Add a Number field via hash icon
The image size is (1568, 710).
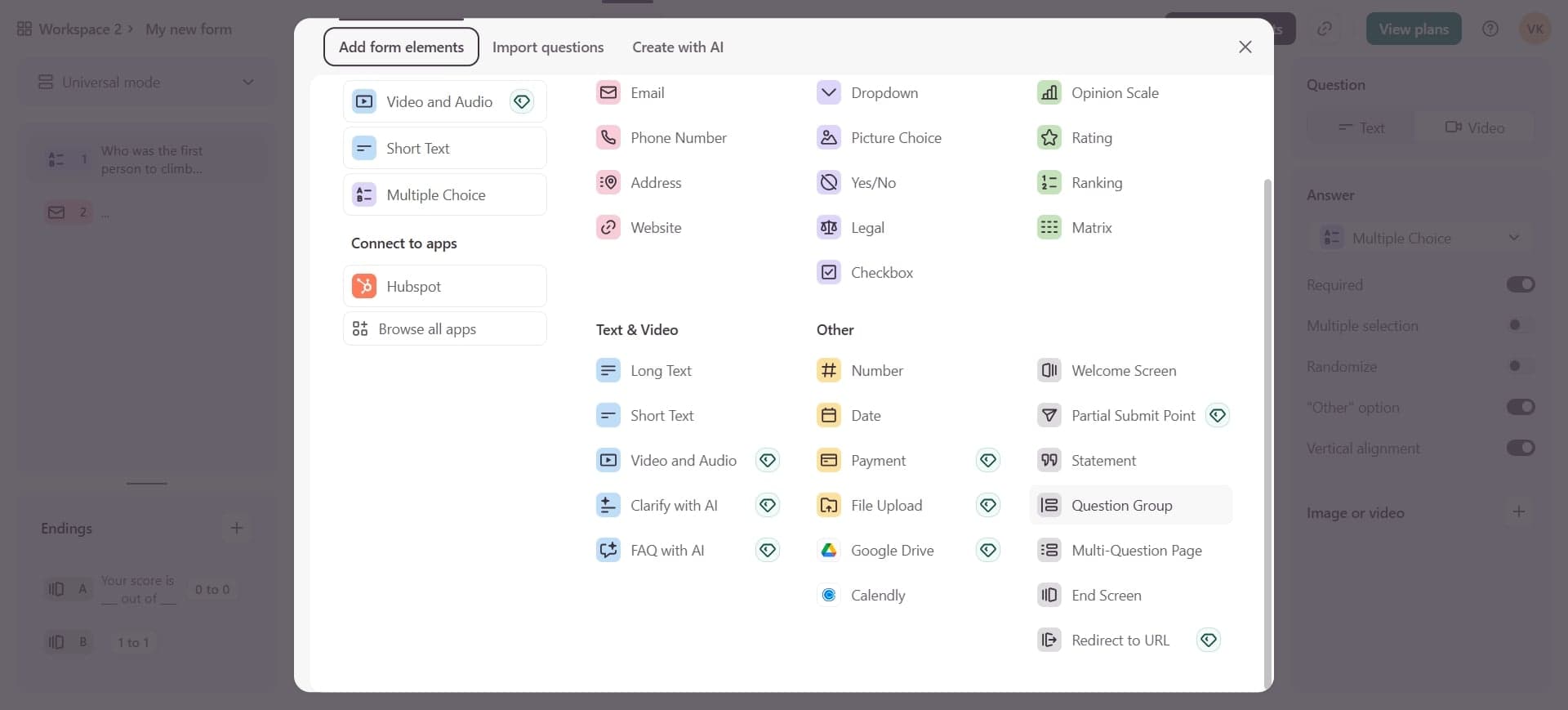(828, 371)
